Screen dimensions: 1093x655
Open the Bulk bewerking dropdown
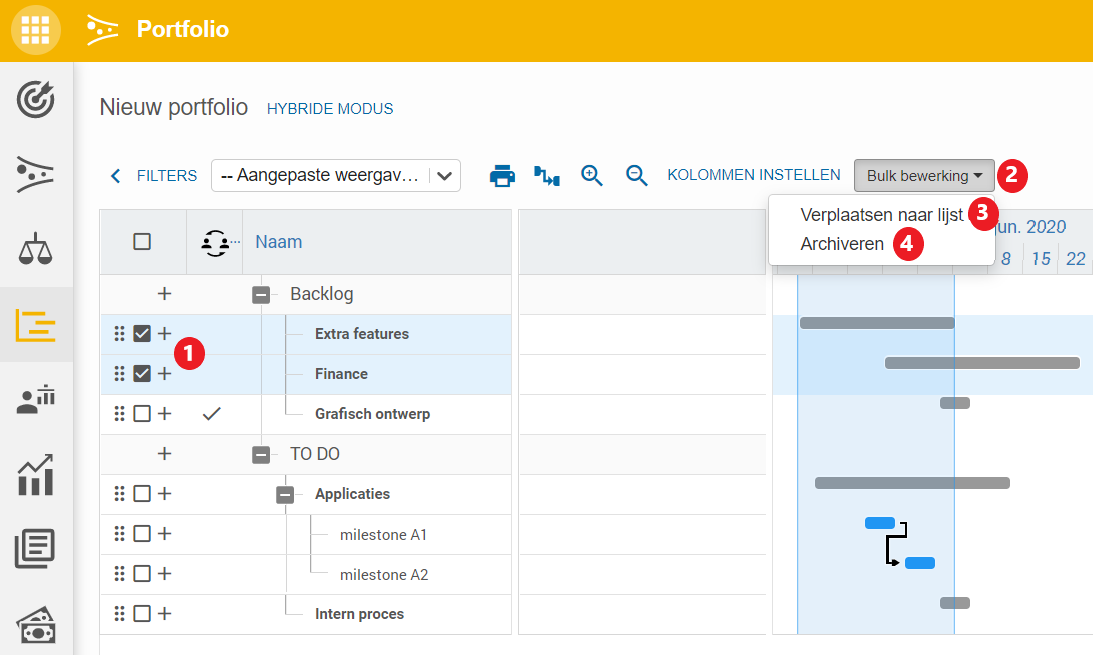click(x=924, y=176)
